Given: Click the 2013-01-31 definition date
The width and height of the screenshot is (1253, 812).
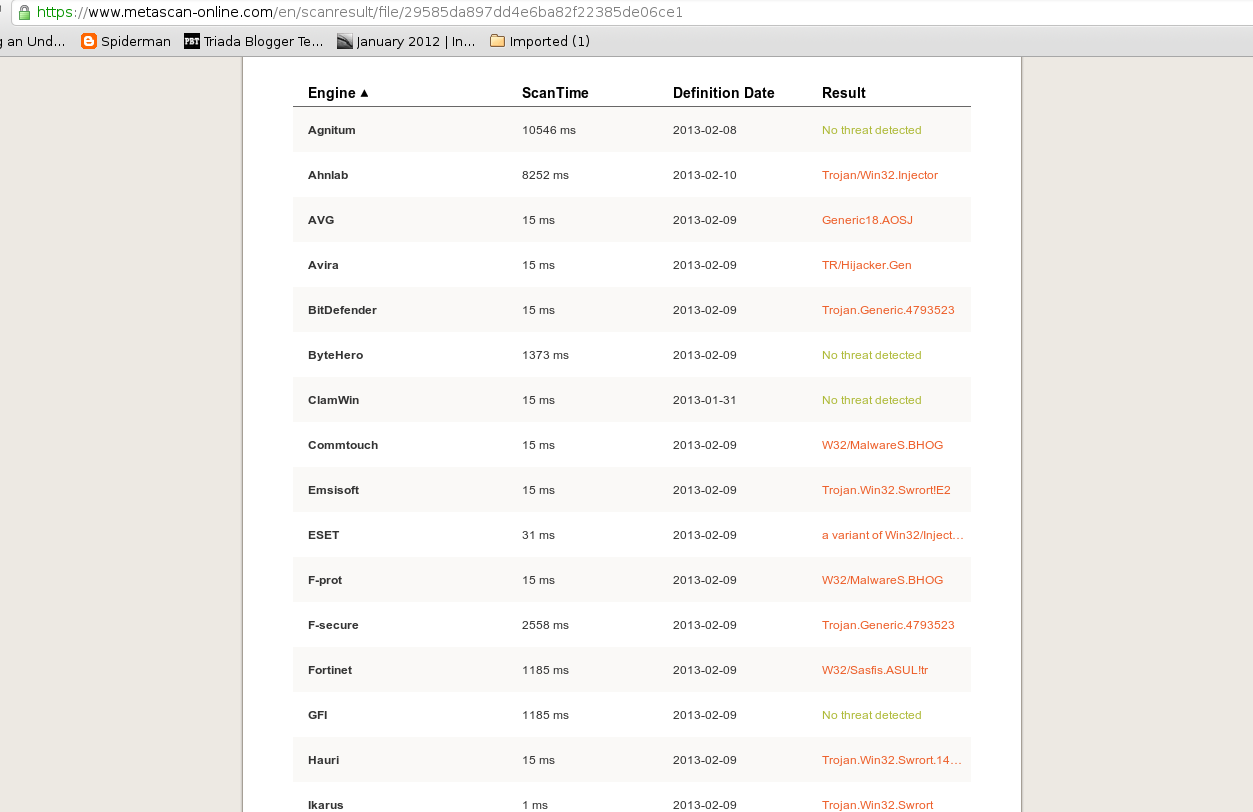Looking at the screenshot, I should [705, 400].
